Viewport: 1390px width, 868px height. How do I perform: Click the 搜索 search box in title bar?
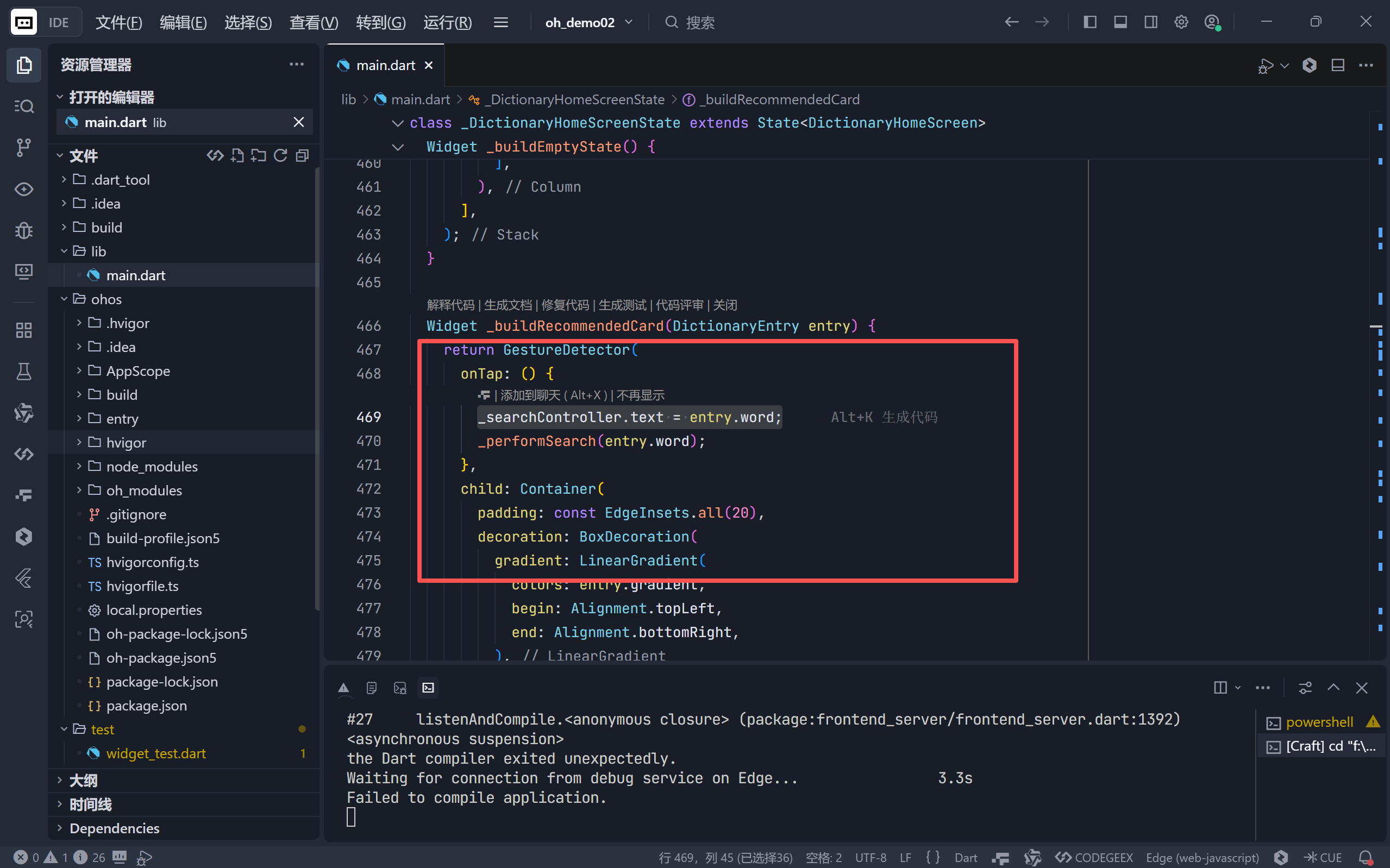pos(700,22)
